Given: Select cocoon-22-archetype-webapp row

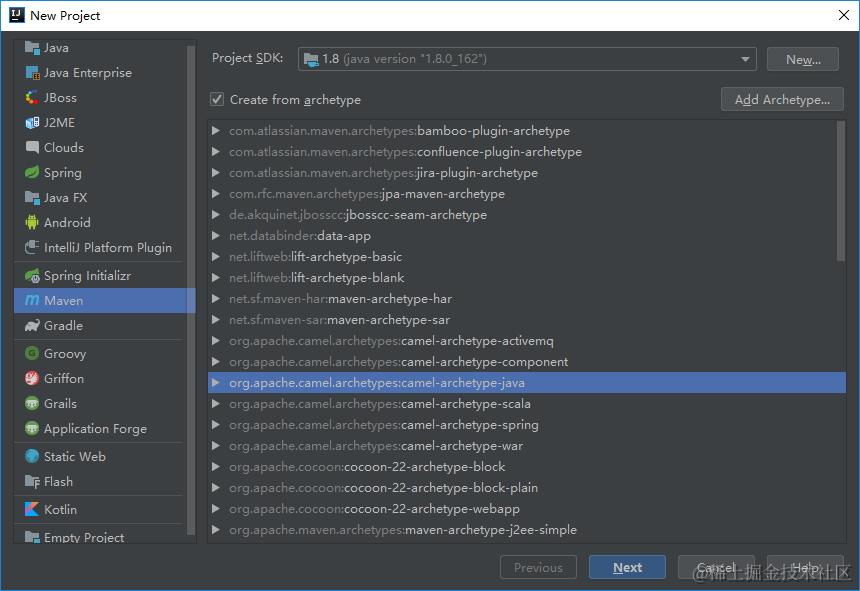Looking at the screenshot, I should tap(527, 509).
